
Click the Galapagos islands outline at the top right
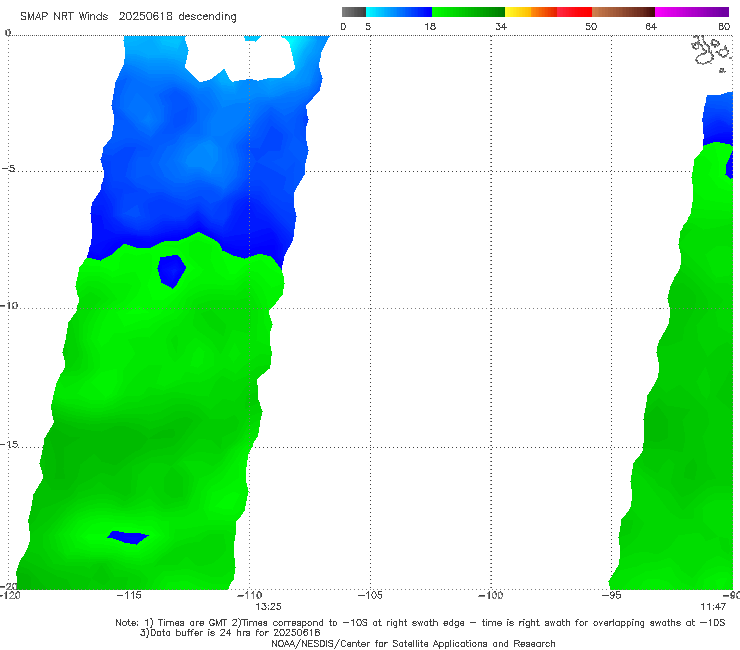click(x=711, y=53)
